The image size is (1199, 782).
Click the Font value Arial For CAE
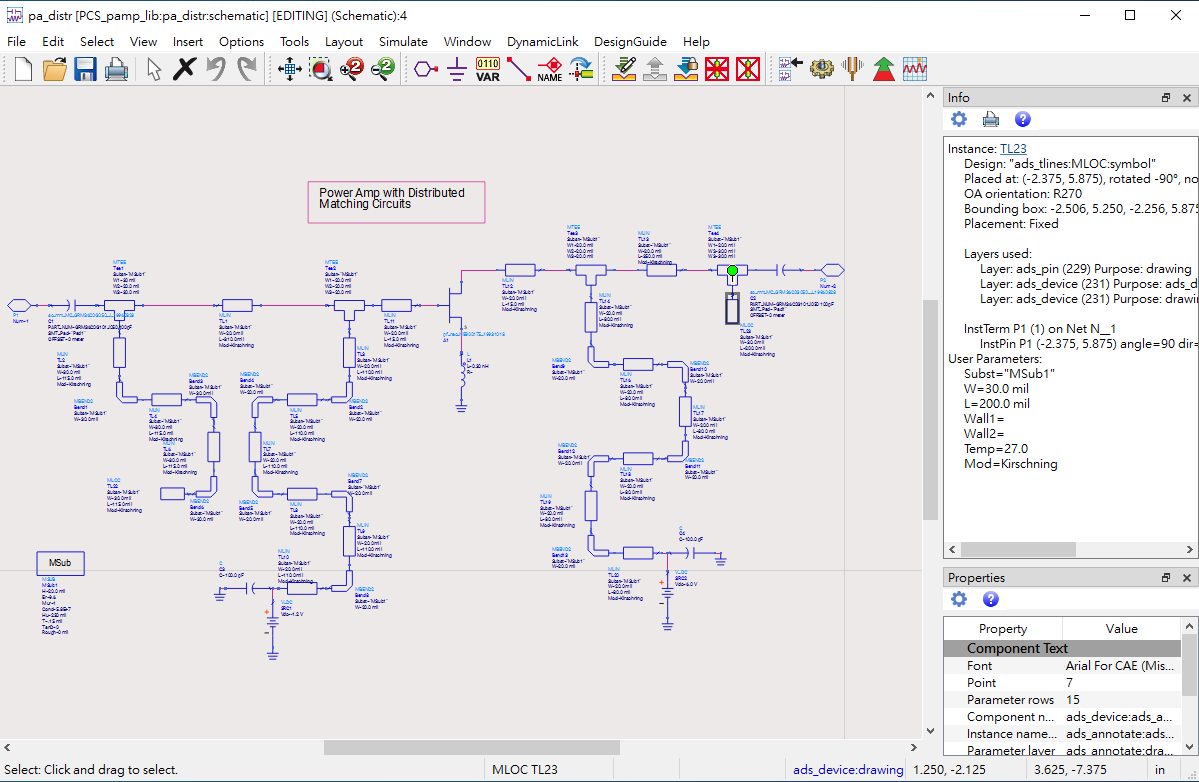pyautogui.click(x=1119, y=666)
